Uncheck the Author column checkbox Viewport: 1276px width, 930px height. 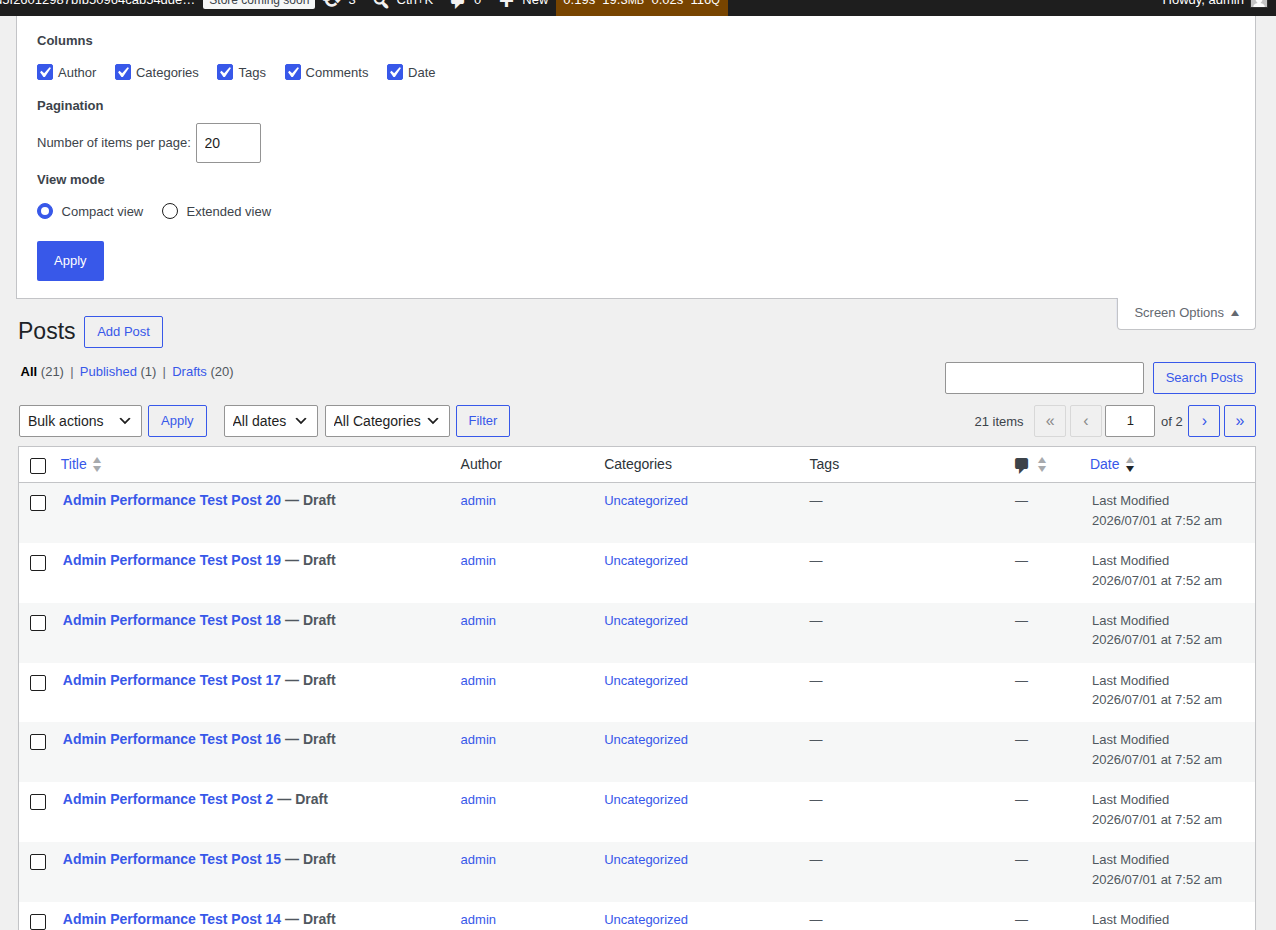coord(45,72)
